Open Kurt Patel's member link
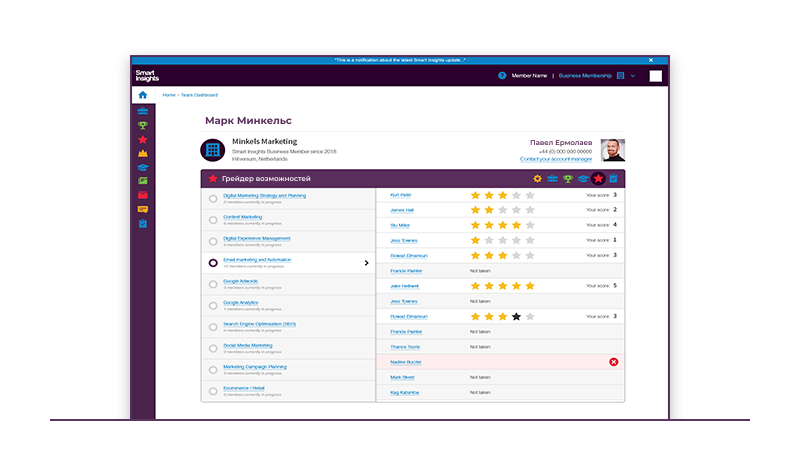The height and width of the screenshot is (466, 800). click(402, 195)
